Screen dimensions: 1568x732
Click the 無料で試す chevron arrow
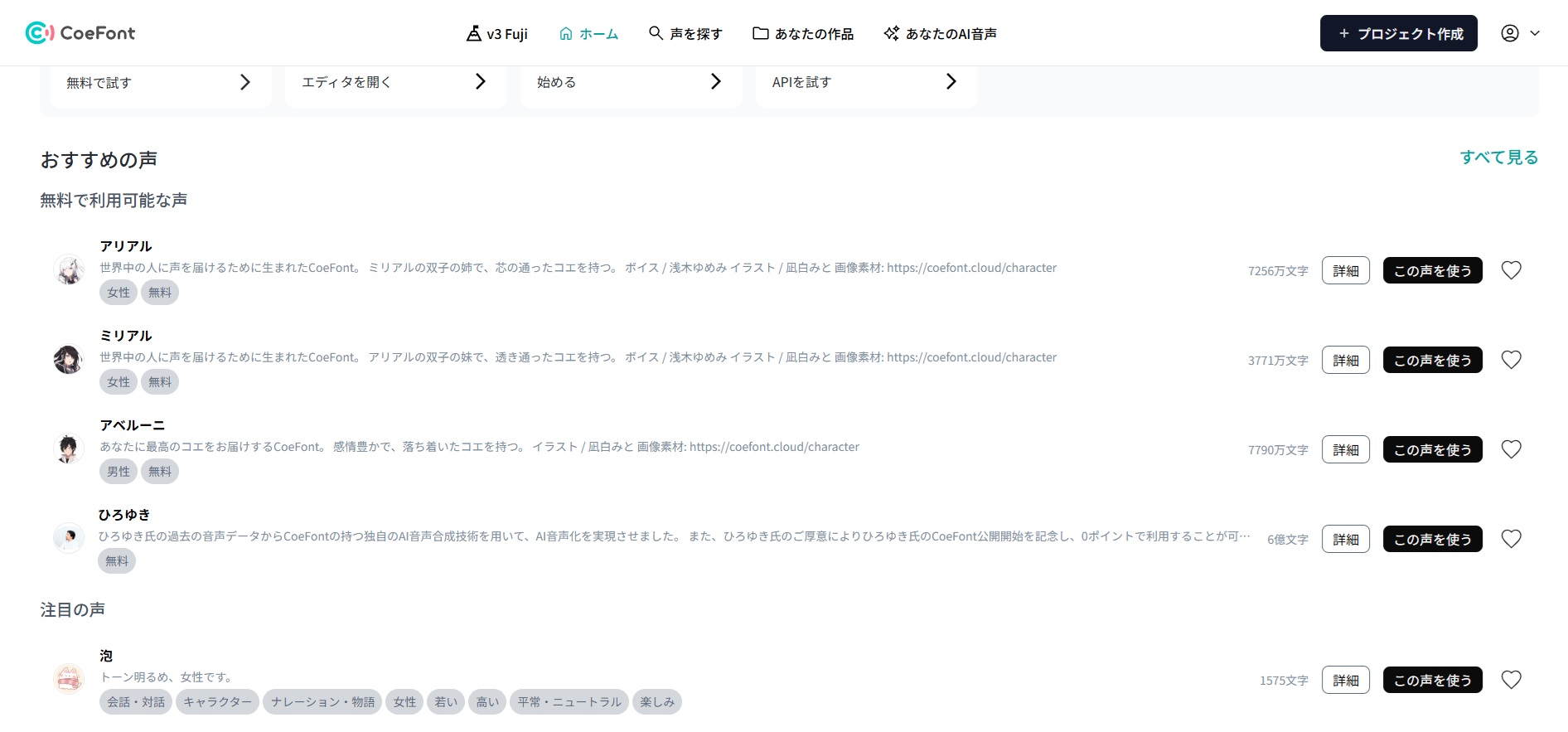click(x=244, y=82)
